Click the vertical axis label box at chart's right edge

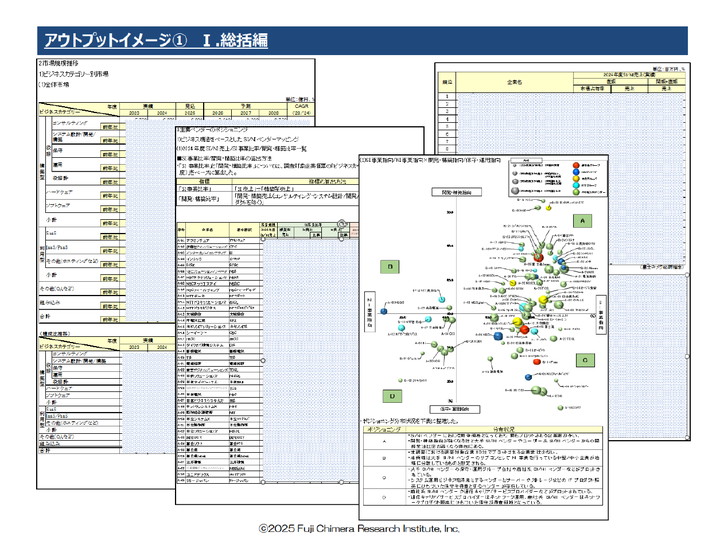tap(601, 315)
